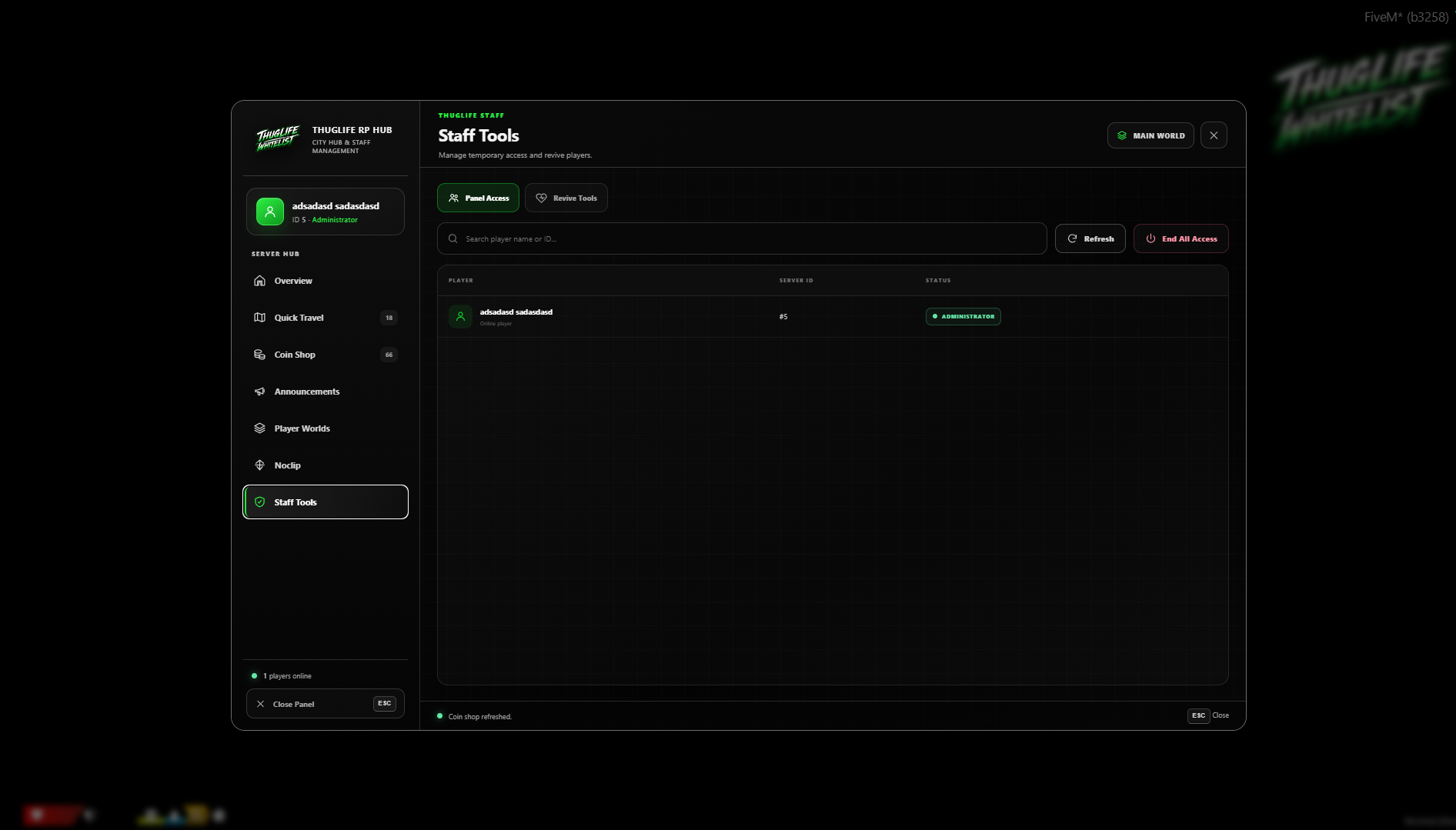The width and height of the screenshot is (1456, 830).
Task: Click the Staff Tools shield icon
Action: pos(260,502)
